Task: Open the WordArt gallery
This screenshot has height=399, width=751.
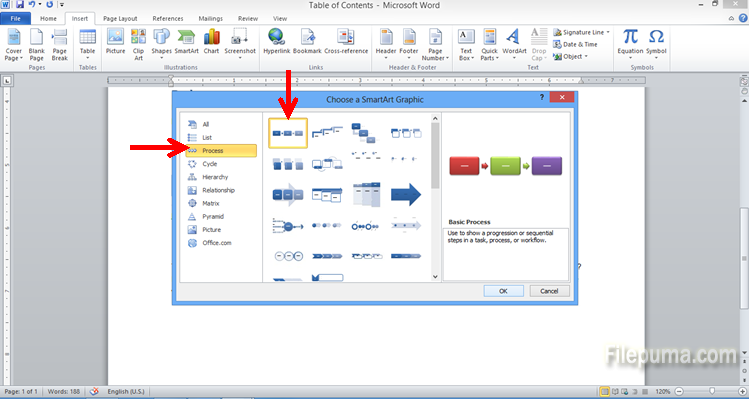Action: point(514,45)
